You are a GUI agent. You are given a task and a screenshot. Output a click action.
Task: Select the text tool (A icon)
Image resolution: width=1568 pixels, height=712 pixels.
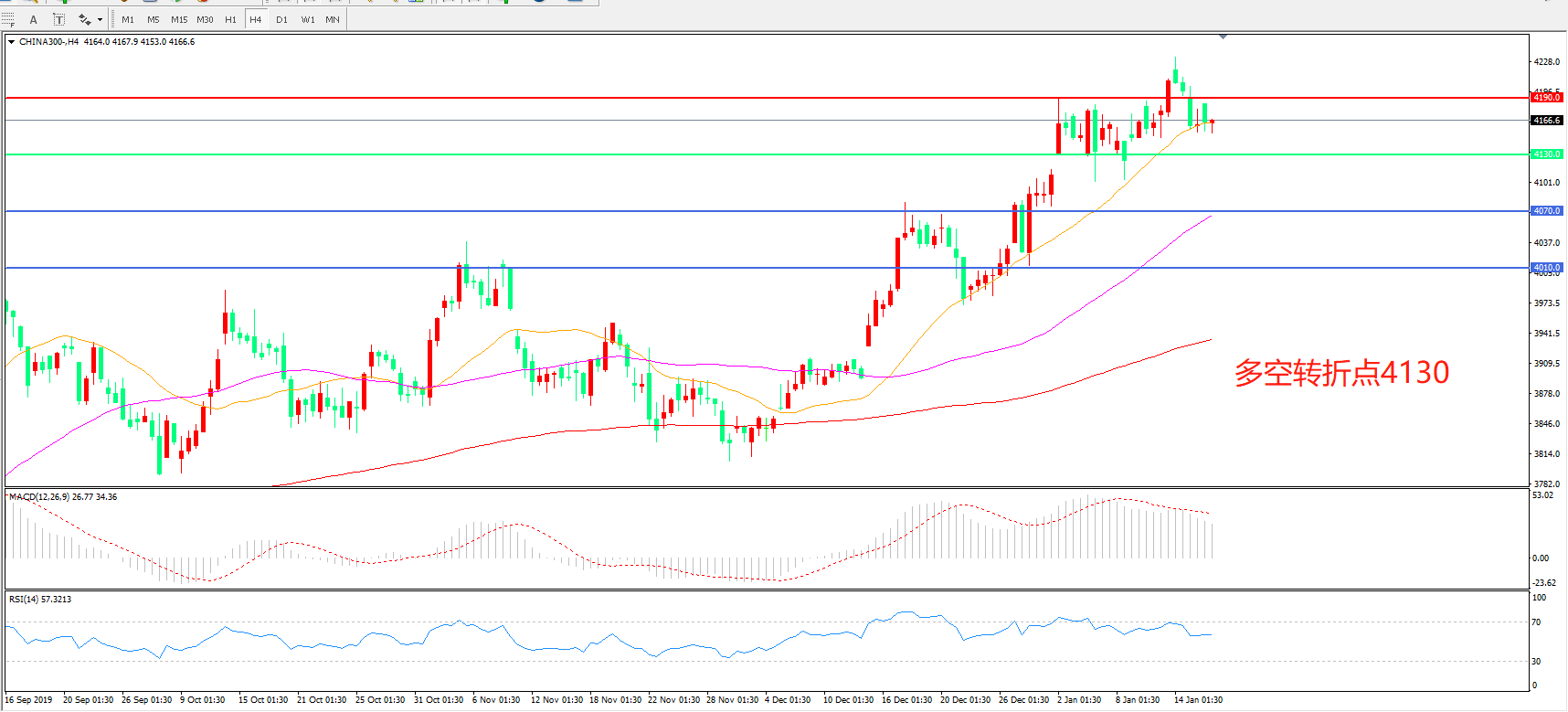[x=34, y=19]
